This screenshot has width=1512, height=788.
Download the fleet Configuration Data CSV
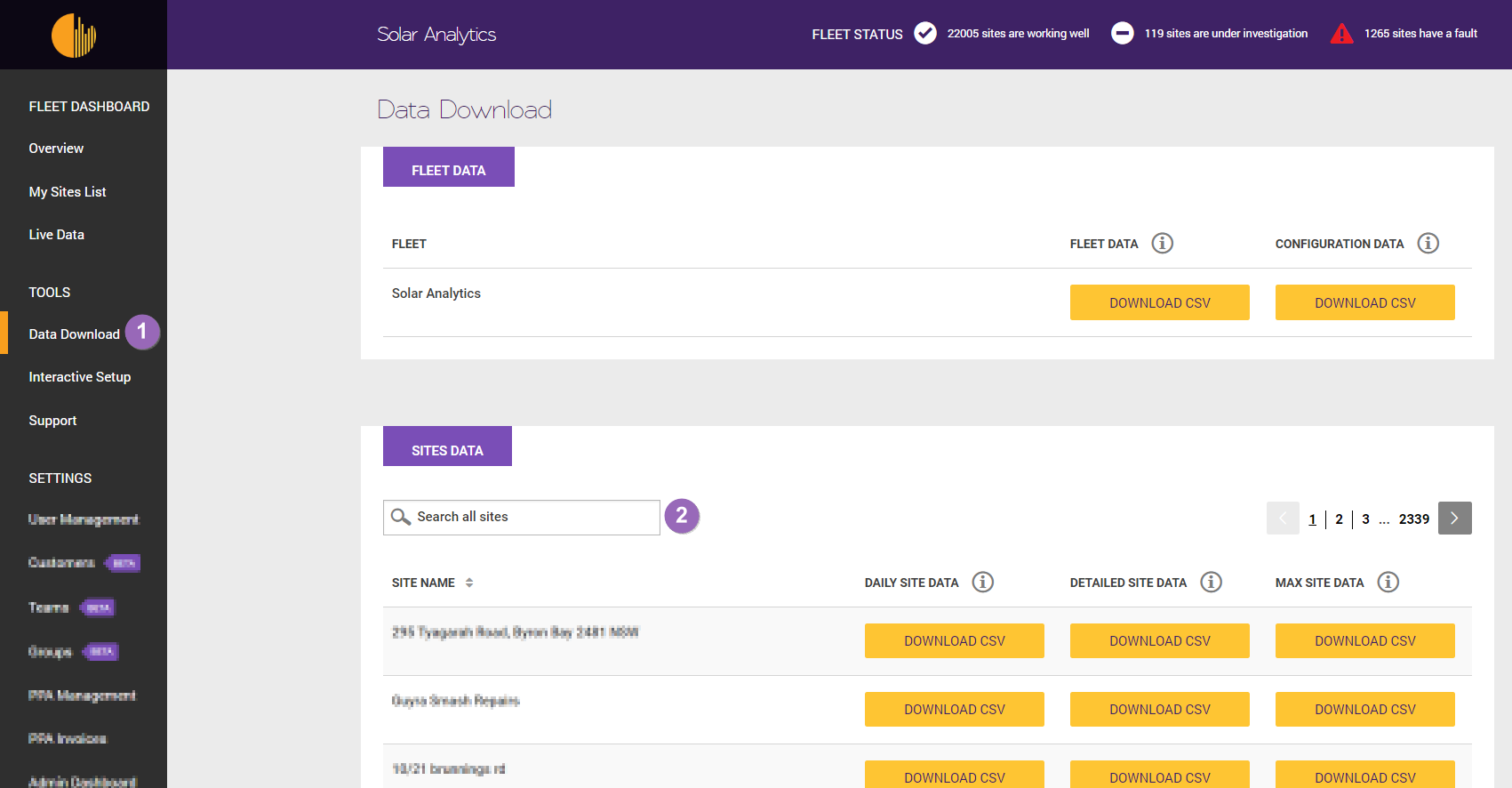click(1364, 302)
